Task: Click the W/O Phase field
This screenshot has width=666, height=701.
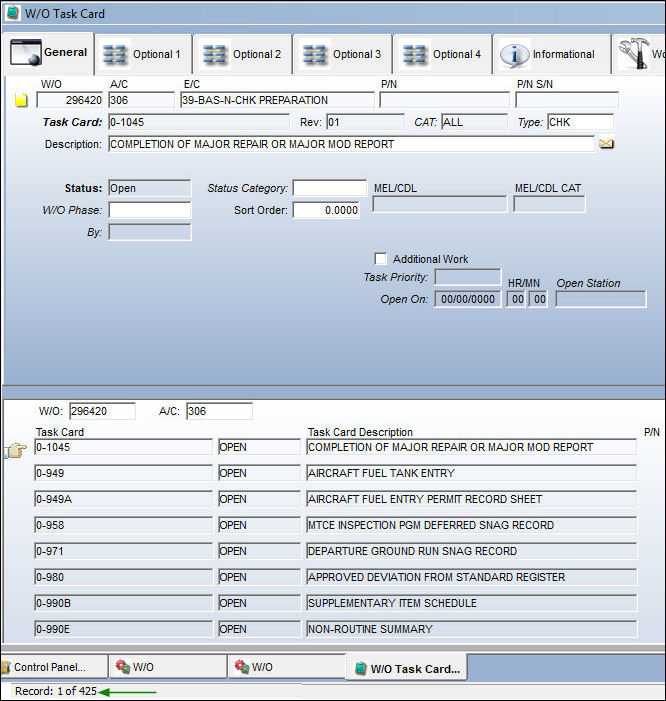Action: [x=150, y=210]
